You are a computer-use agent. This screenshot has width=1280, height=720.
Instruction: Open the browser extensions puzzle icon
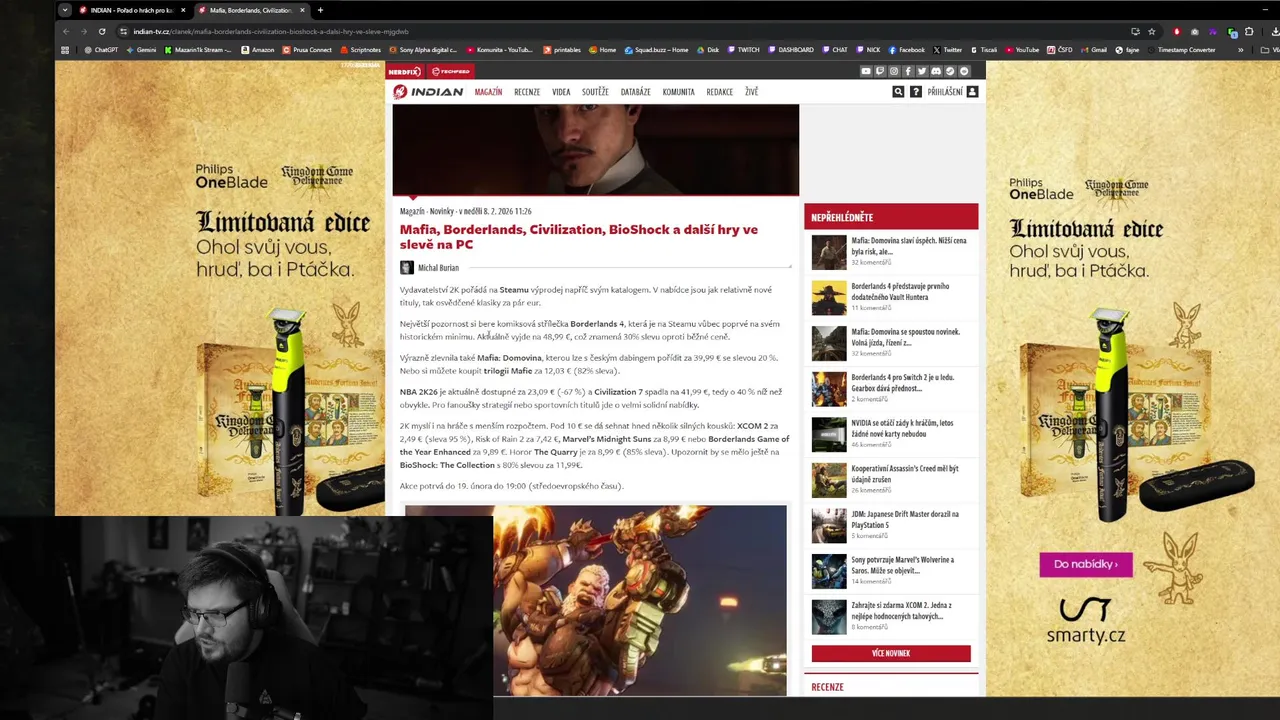[x=1249, y=31]
